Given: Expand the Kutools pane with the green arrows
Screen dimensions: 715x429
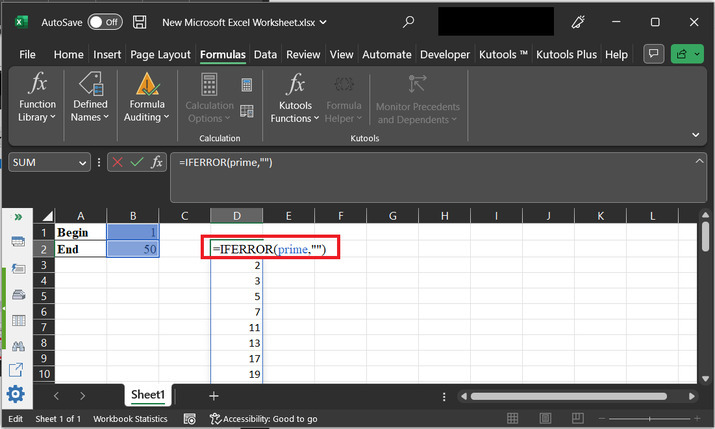Looking at the screenshot, I should point(18,217).
